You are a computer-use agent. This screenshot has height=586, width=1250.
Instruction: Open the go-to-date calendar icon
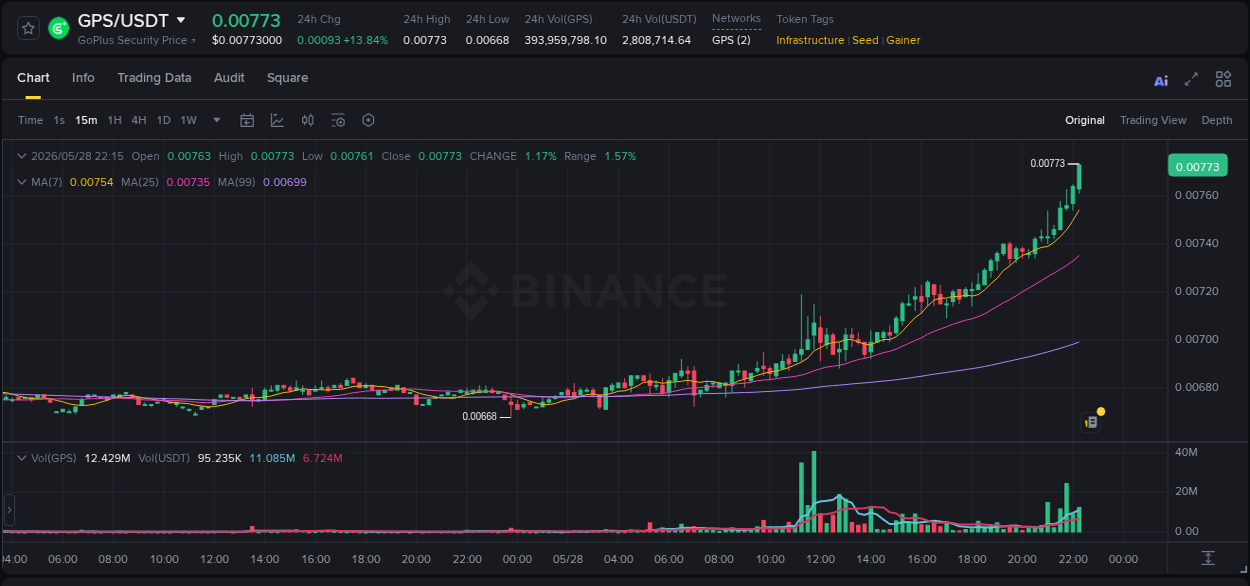coord(247,120)
